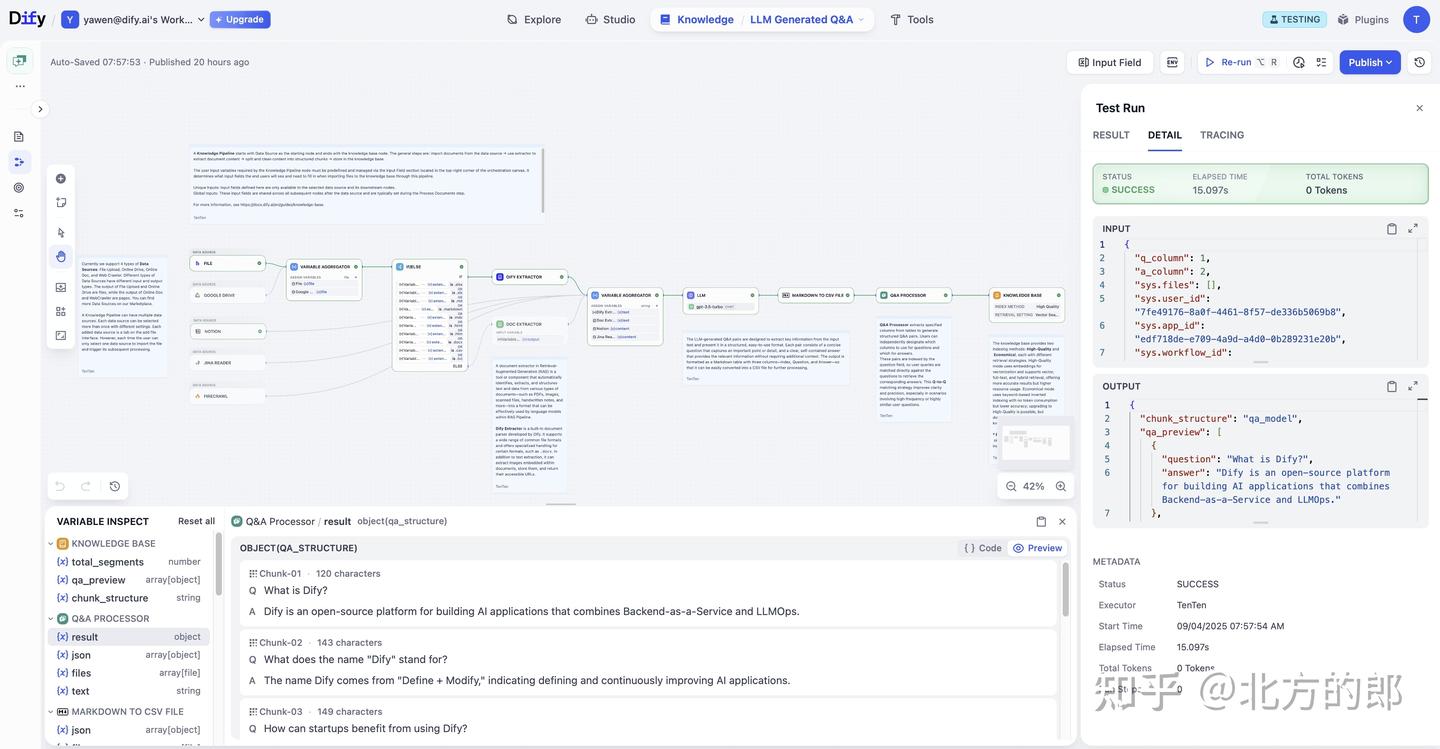Expand the OUTPUT code block to full view
This screenshot has width=1440, height=749.
(1413, 386)
